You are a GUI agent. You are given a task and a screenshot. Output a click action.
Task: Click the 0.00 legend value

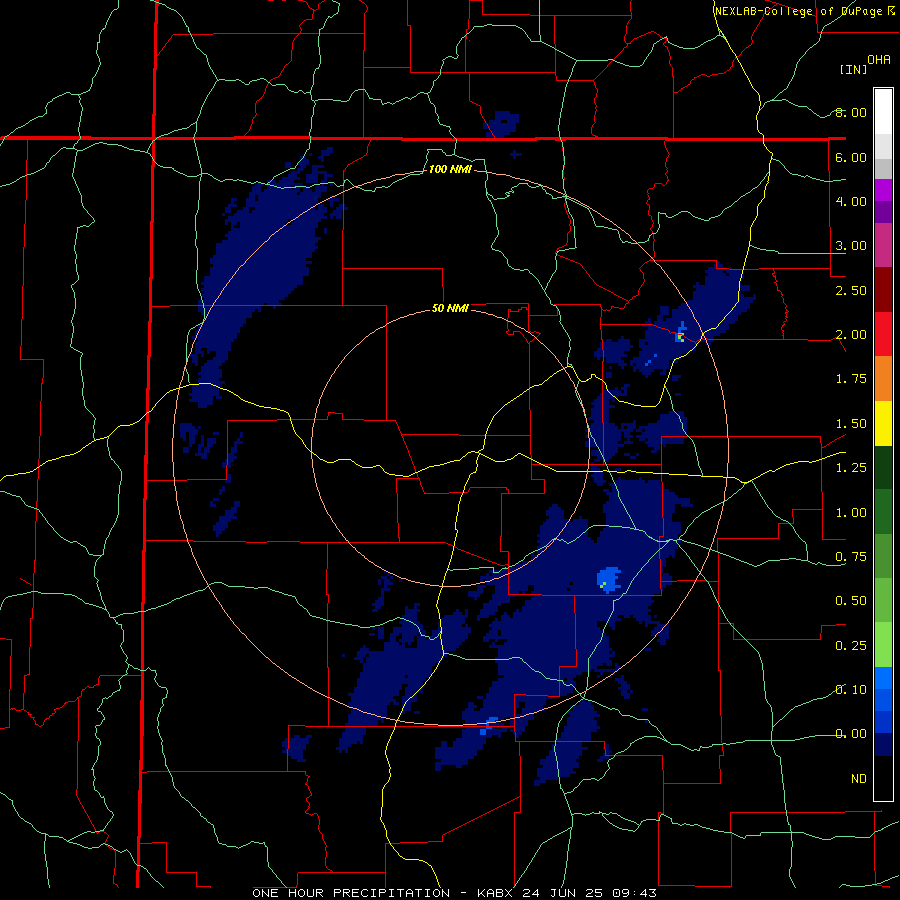pos(851,734)
